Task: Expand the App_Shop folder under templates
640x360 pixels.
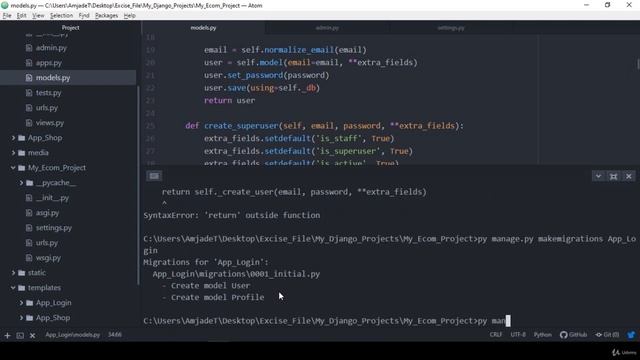Action: pos(21,318)
